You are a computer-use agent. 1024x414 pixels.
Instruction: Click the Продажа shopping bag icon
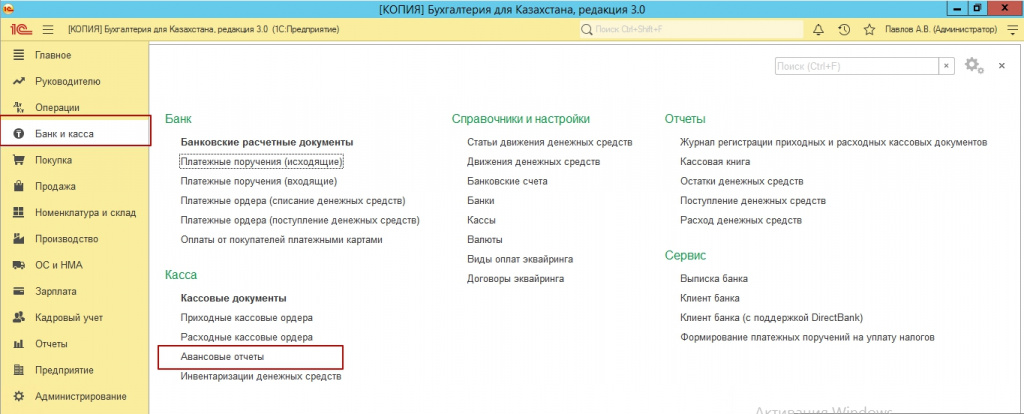[x=19, y=187]
